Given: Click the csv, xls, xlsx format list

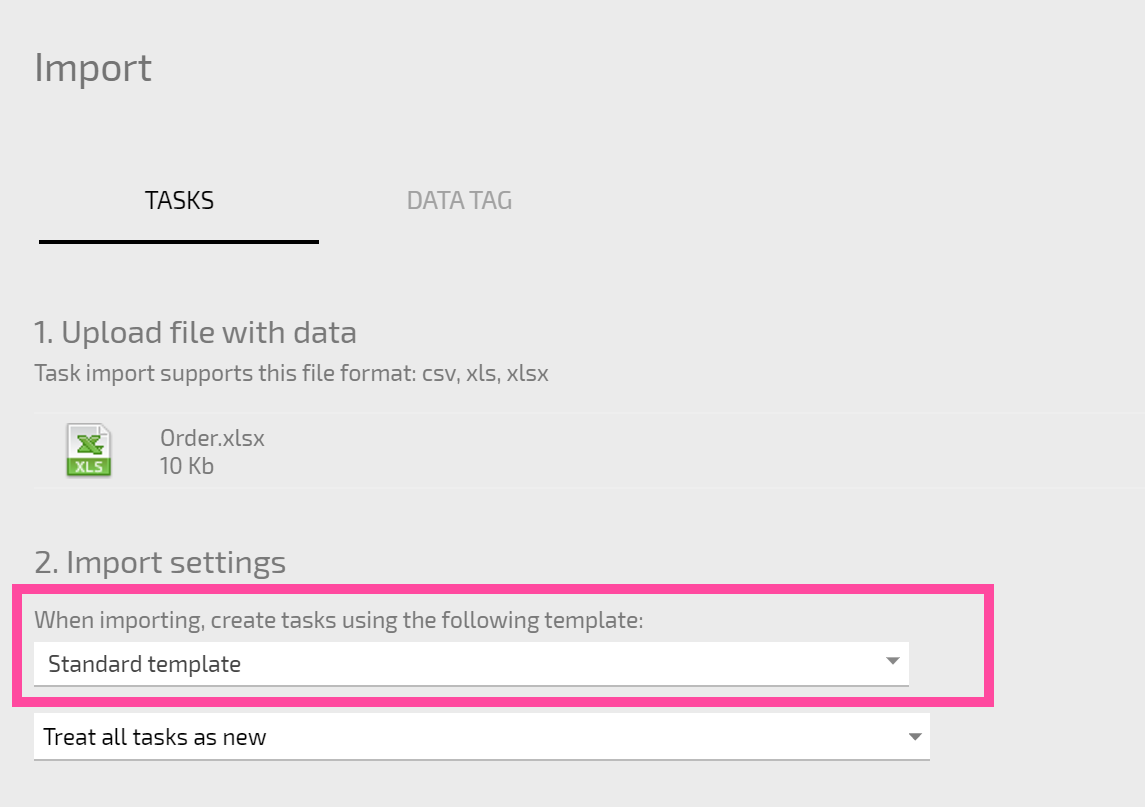Looking at the screenshot, I should click(485, 373).
